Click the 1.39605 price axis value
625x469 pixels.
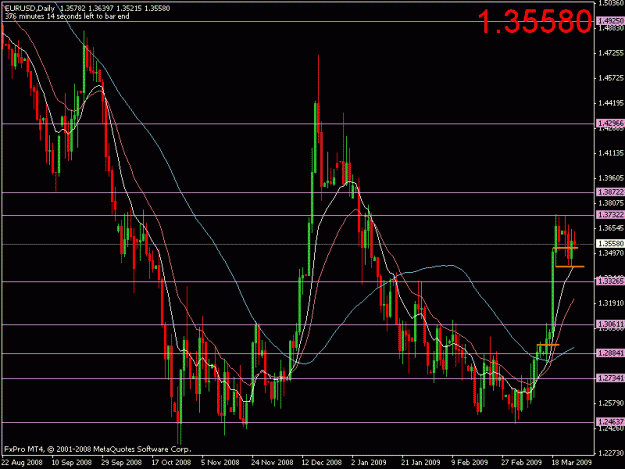(611, 178)
